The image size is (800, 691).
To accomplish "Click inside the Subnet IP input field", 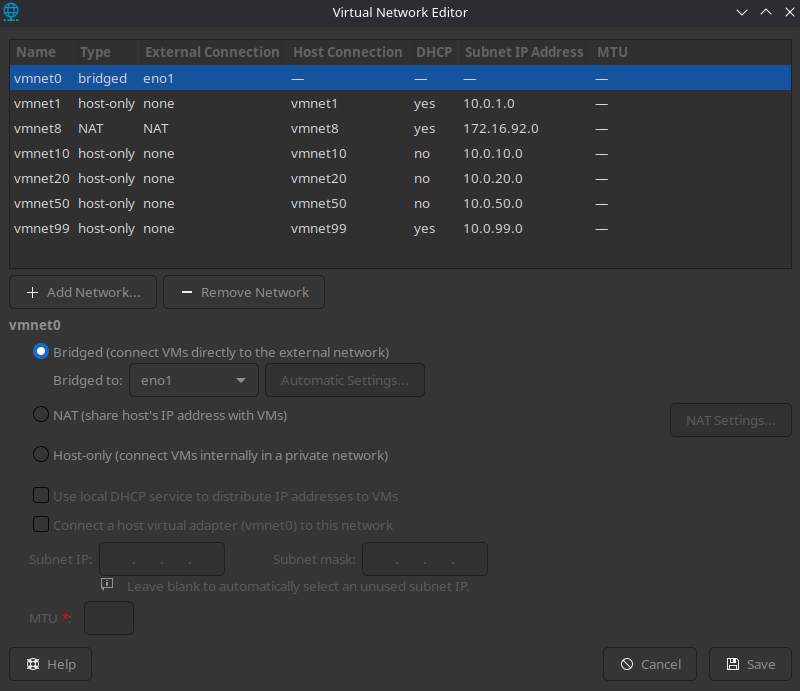I will pyautogui.click(x=161, y=559).
